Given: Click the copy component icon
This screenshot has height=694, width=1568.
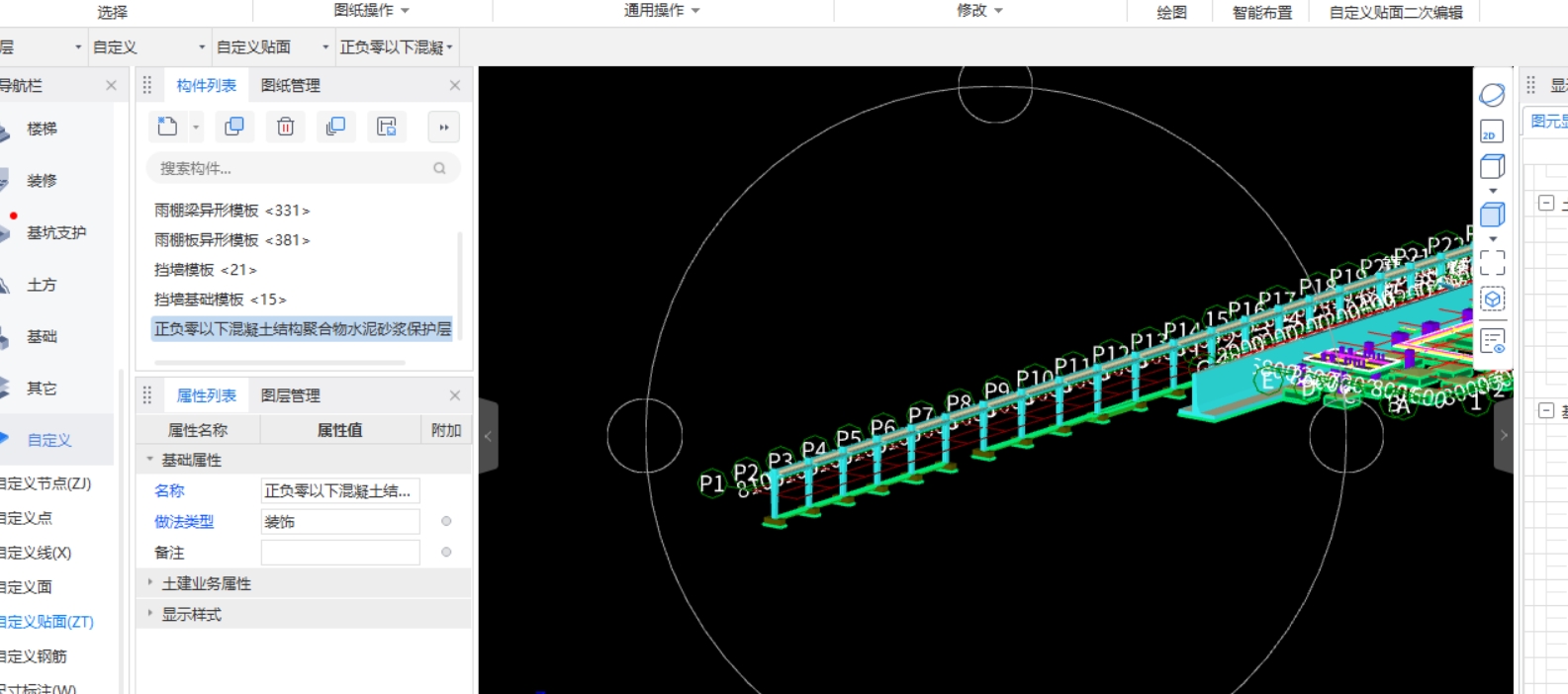Looking at the screenshot, I should click(234, 127).
